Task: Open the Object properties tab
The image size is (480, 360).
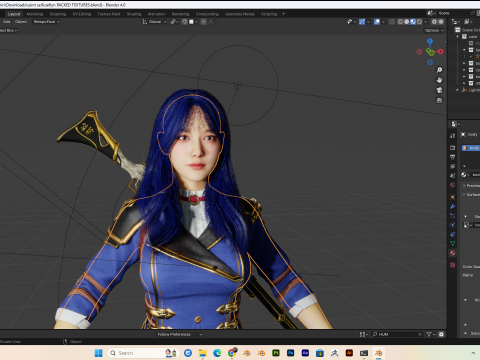Action: [453, 197]
